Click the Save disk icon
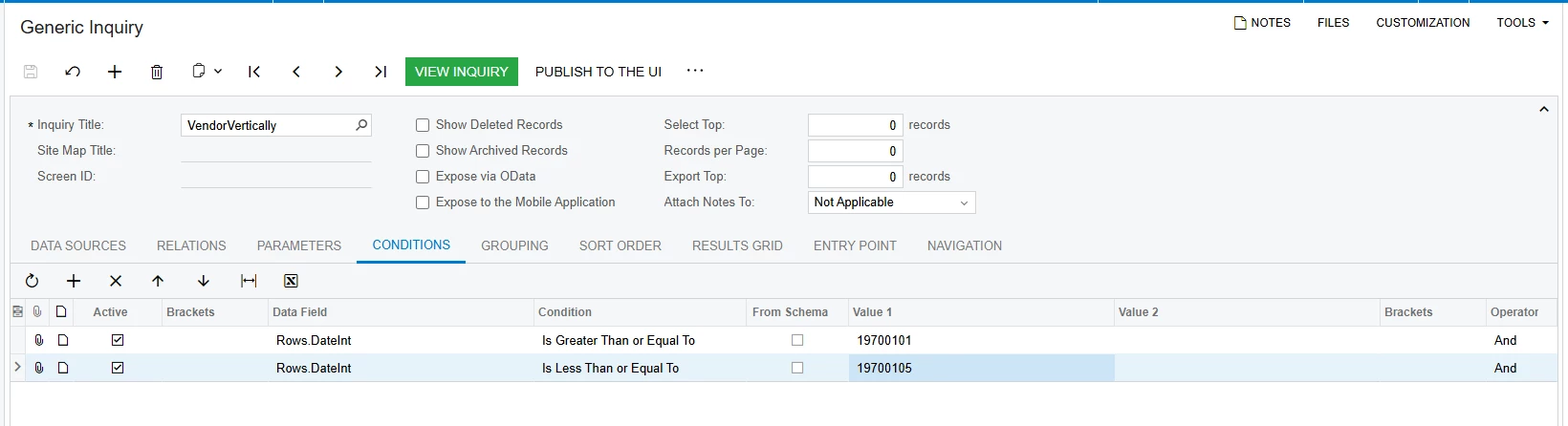1568x426 pixels. pos(31,72)
